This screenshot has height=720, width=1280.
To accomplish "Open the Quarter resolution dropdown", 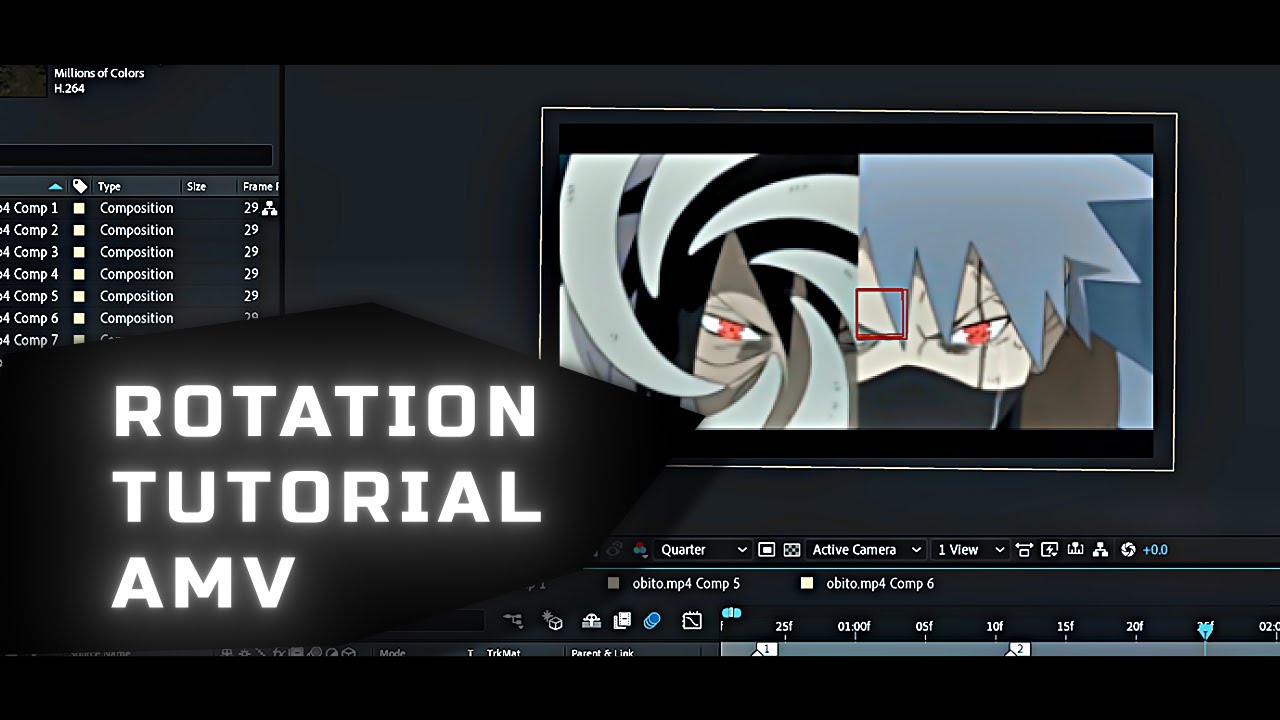I will point(703,550).
